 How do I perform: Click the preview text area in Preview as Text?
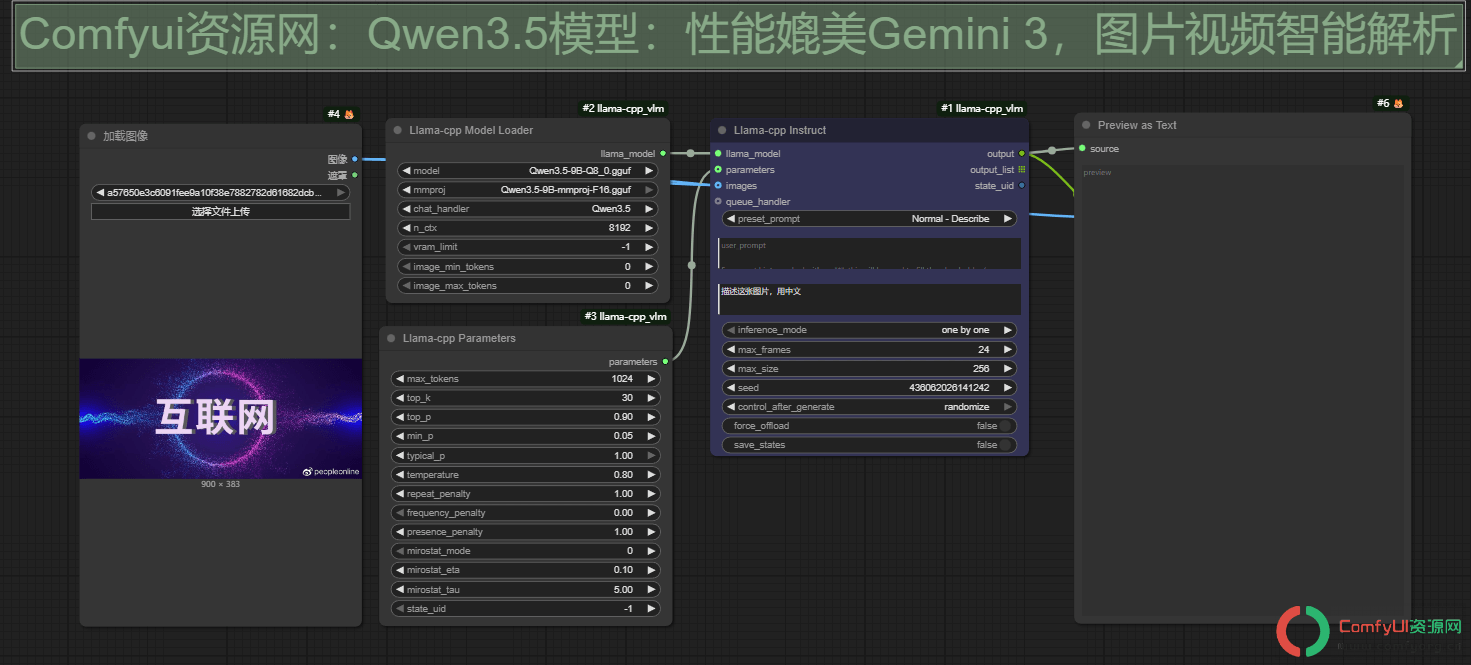1242,390
